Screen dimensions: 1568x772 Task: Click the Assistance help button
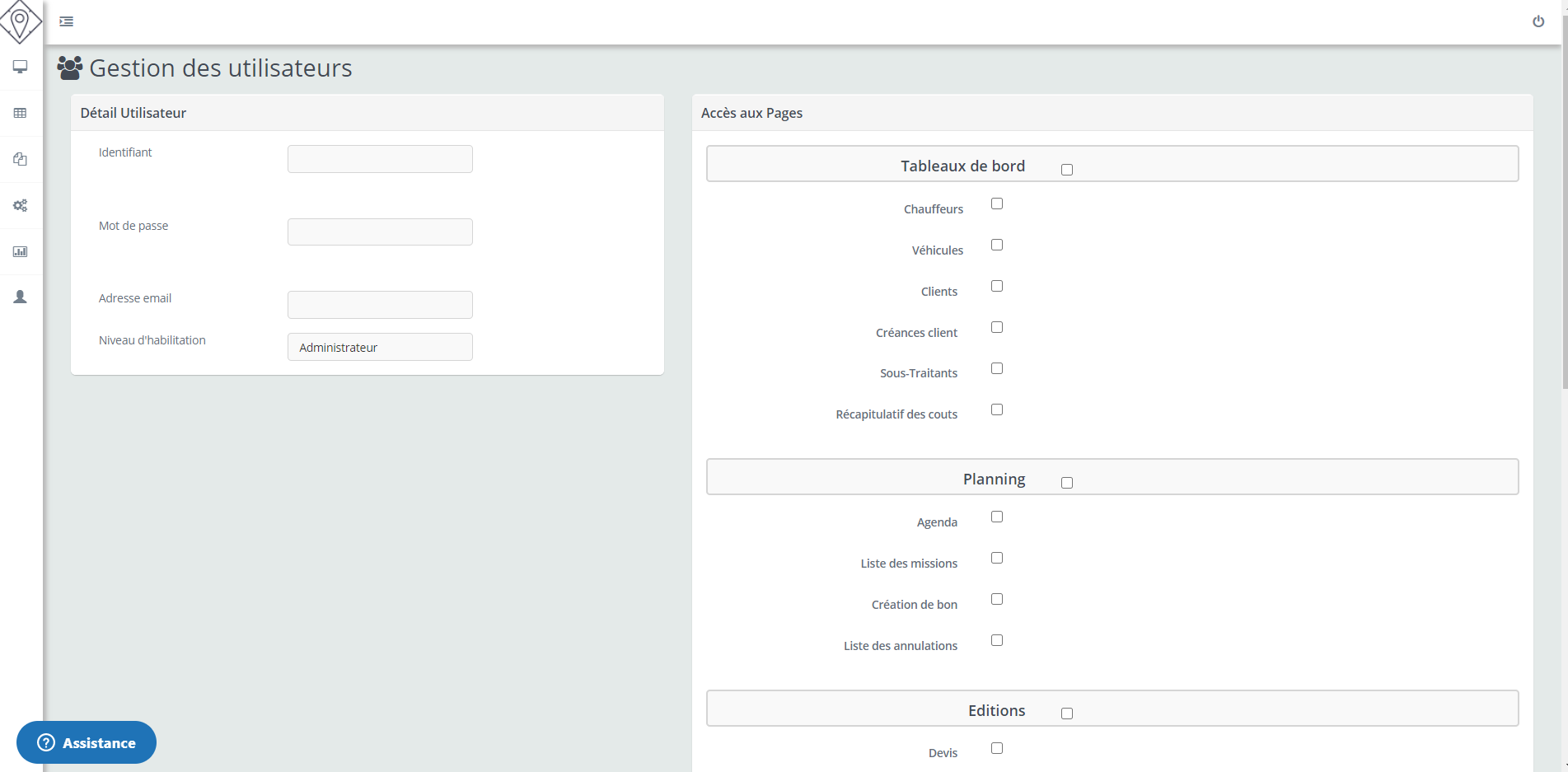pos(87,742)
